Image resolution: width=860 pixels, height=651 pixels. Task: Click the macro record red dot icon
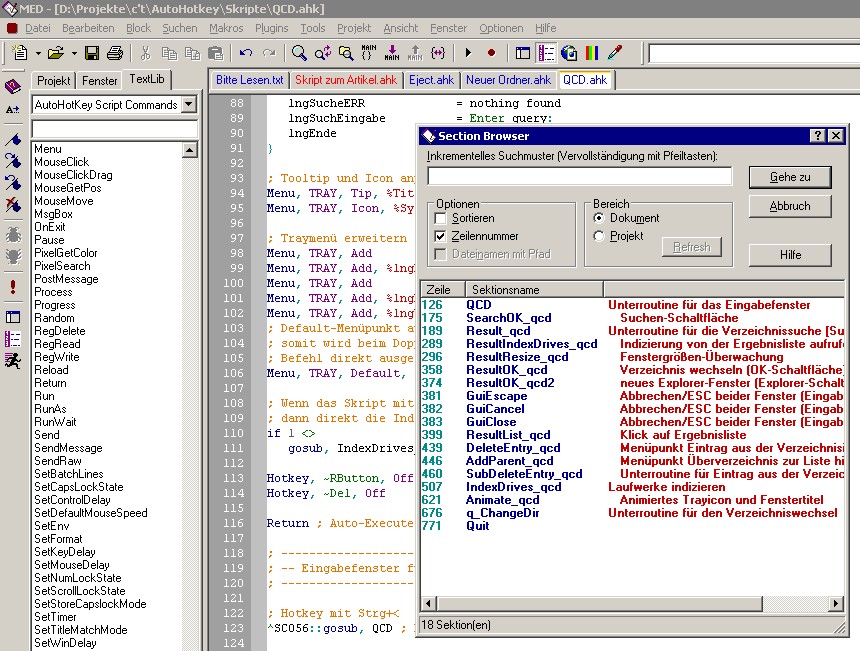click(491, 53)
